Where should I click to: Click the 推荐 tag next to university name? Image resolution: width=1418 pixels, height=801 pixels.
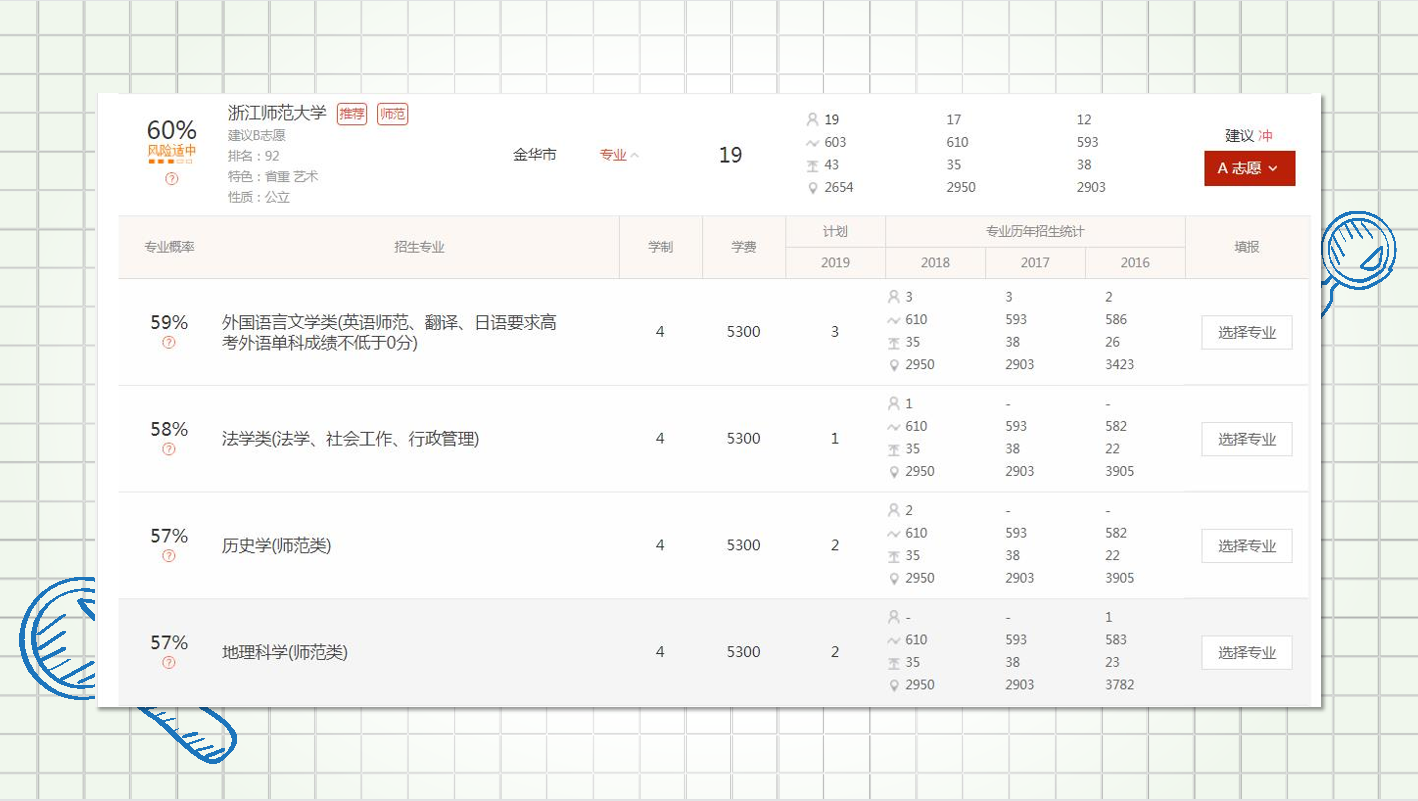click(x=352, y=114)
